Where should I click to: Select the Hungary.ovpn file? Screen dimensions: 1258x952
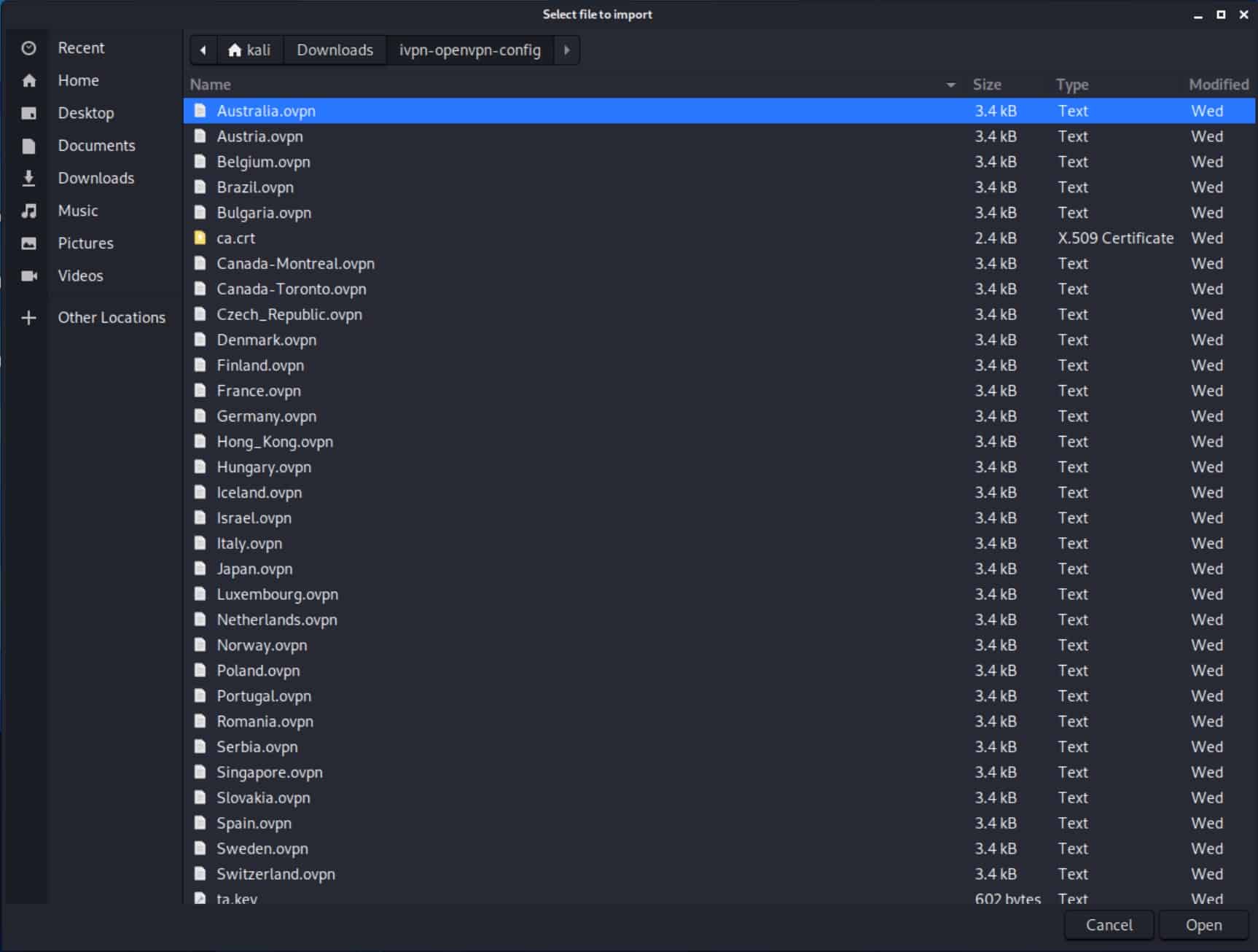719,467
